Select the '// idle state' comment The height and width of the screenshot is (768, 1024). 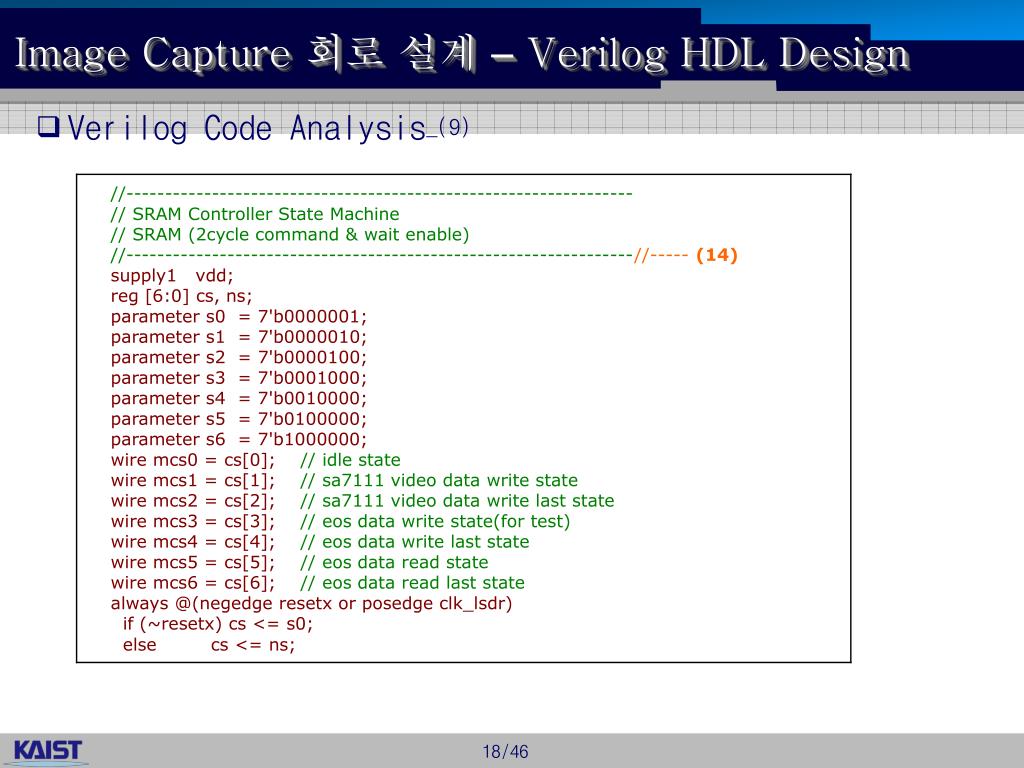coord(350,460)
